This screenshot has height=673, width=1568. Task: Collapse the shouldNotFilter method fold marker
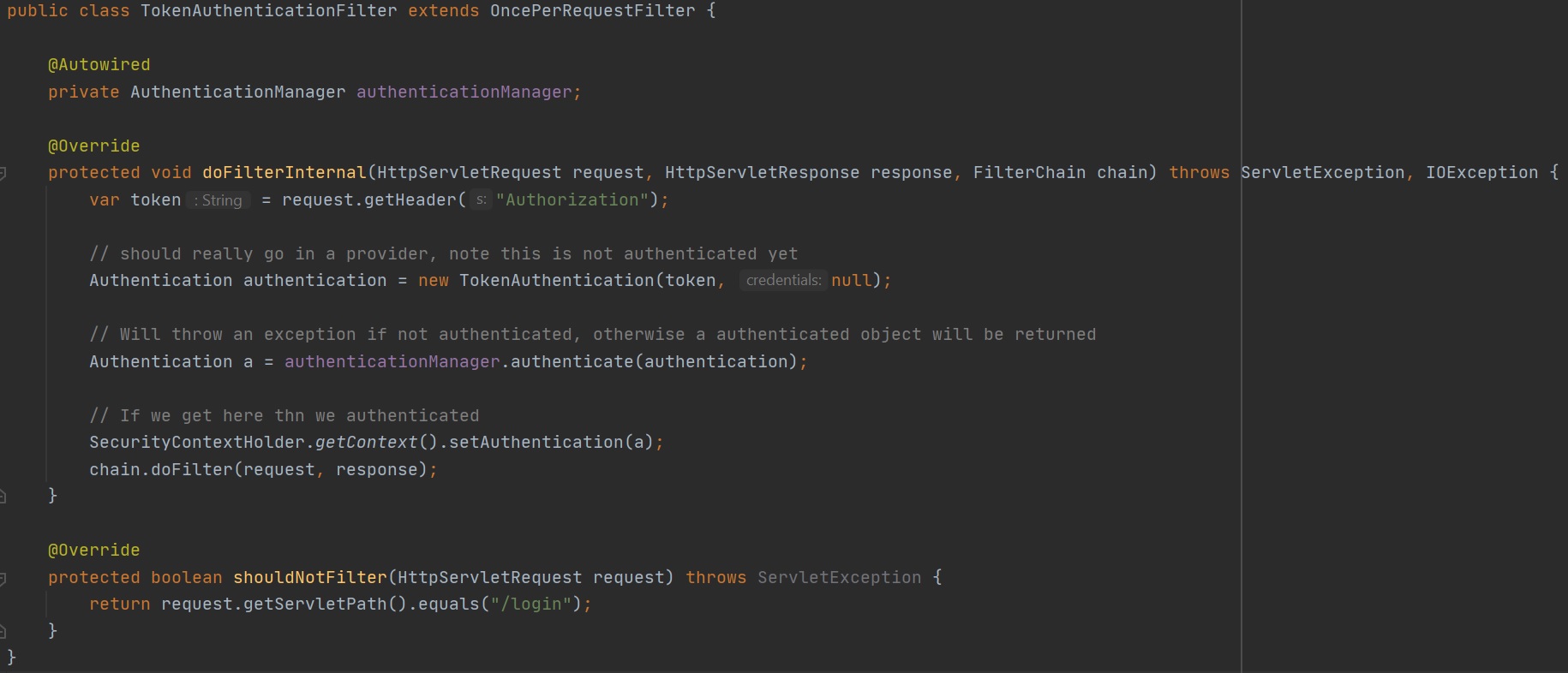[3, 579]
